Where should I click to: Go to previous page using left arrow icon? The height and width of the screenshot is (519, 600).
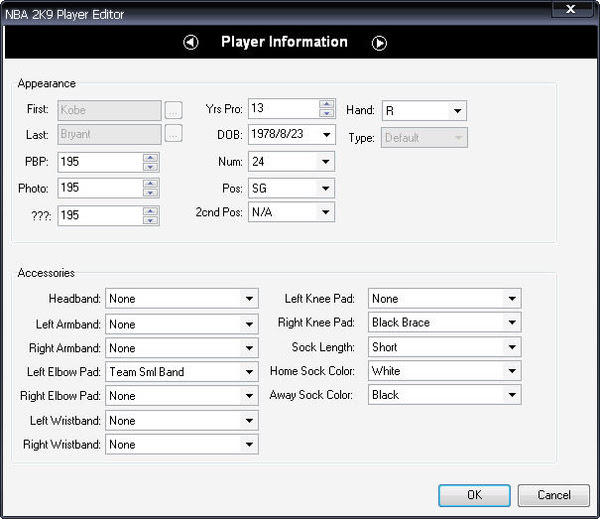(191, 42)
